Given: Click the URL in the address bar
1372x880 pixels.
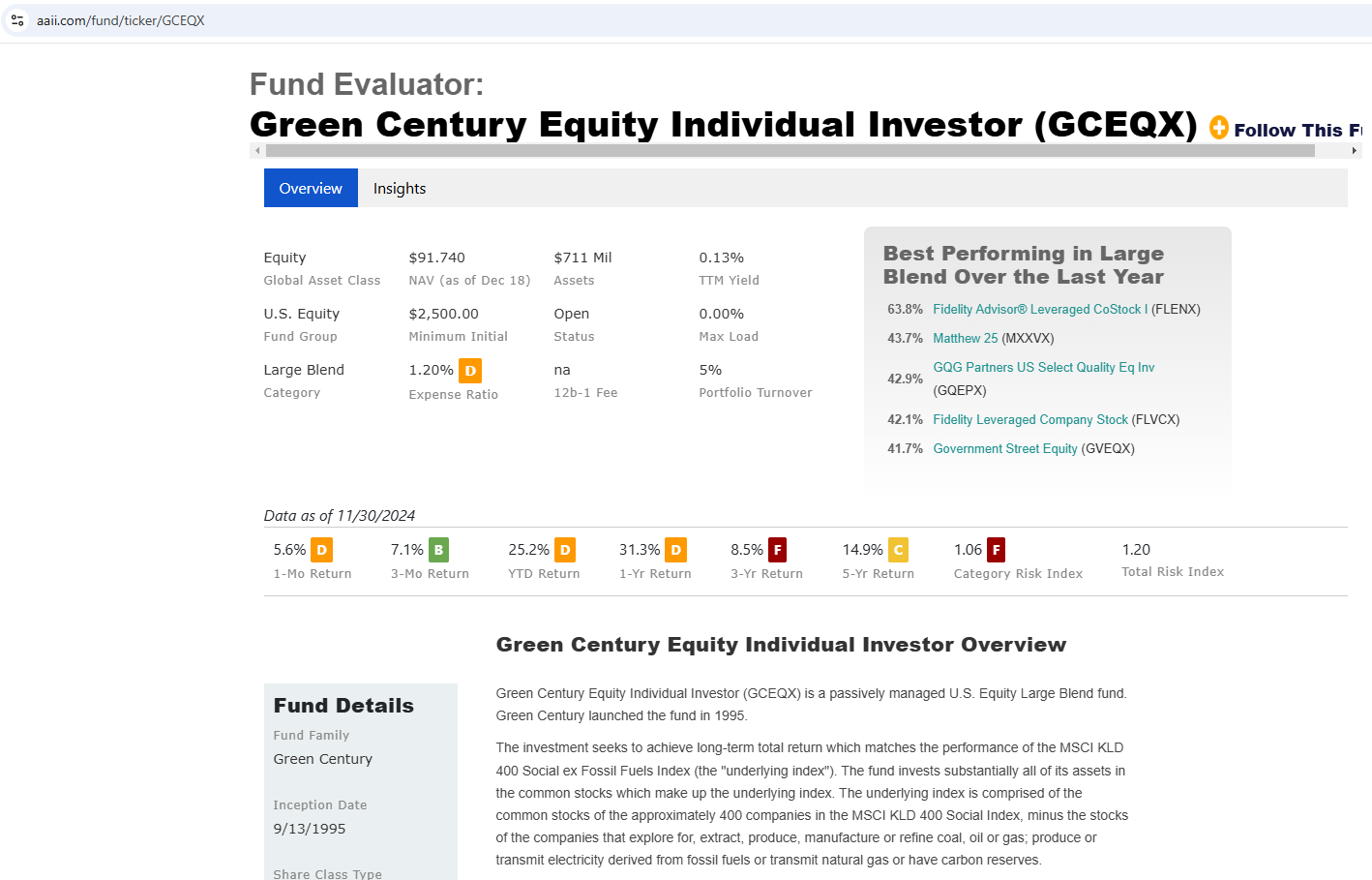Looking at the screenshot, I should click(x=120, y=20).
